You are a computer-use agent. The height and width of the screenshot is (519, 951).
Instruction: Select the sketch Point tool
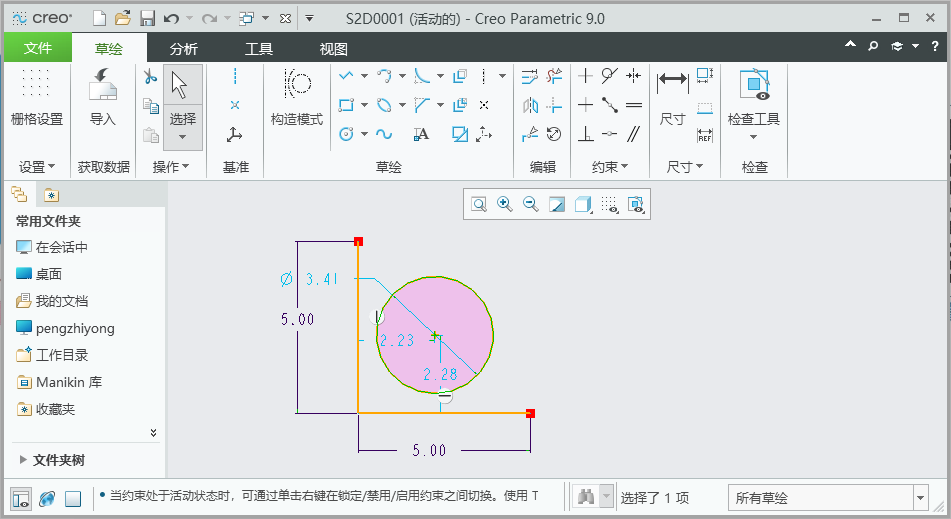[x=484, y=105]
